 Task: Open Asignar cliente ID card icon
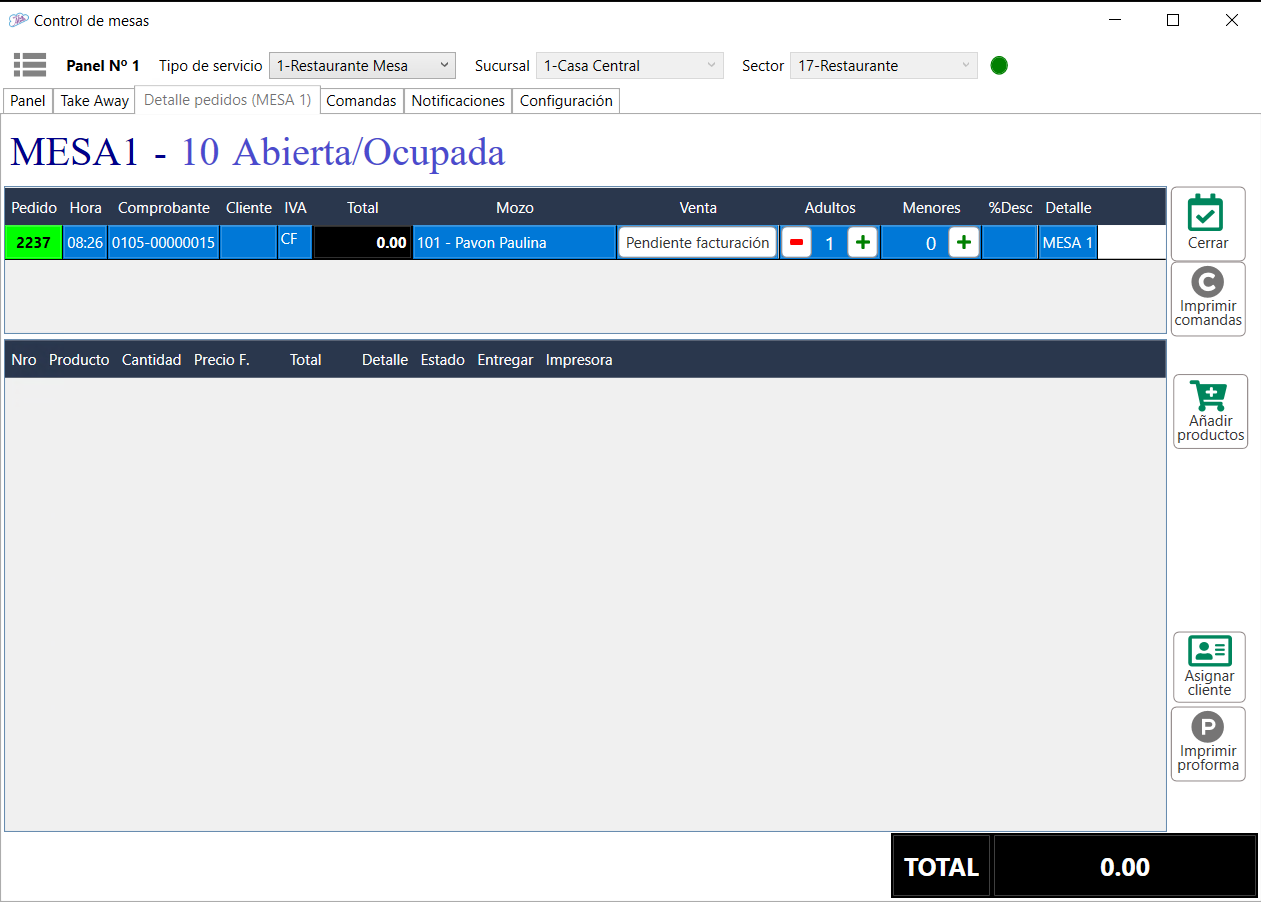1209,651
